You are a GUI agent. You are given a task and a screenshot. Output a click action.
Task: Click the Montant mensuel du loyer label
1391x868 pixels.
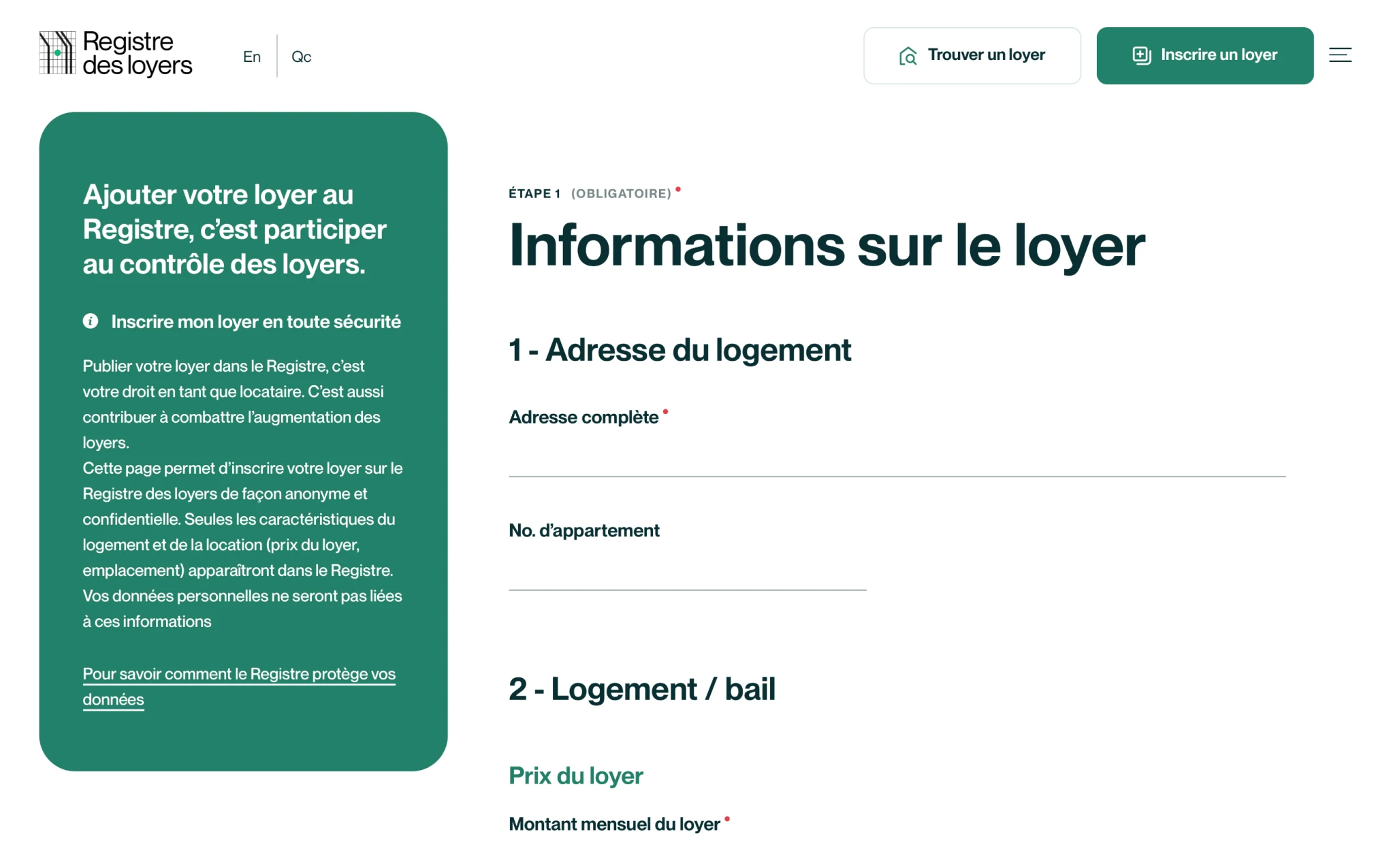(x=613, y=824)
